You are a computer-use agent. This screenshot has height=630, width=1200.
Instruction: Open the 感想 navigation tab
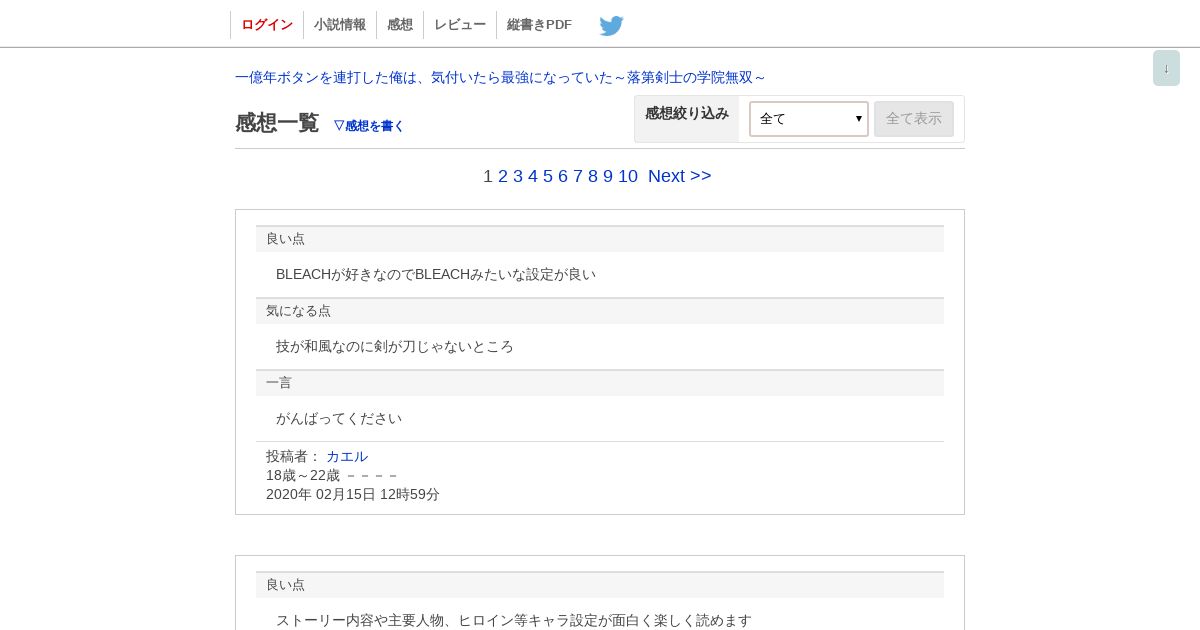(400, 25)
